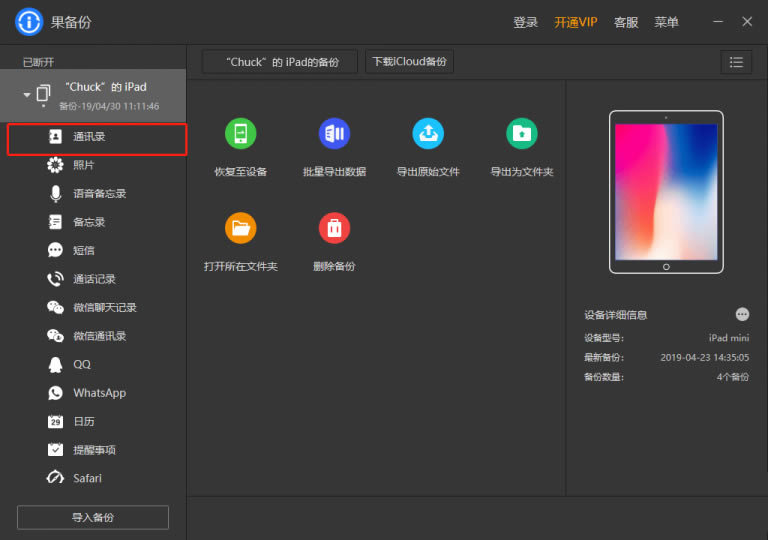Toggle the list view button at top right

coord(736,62)
